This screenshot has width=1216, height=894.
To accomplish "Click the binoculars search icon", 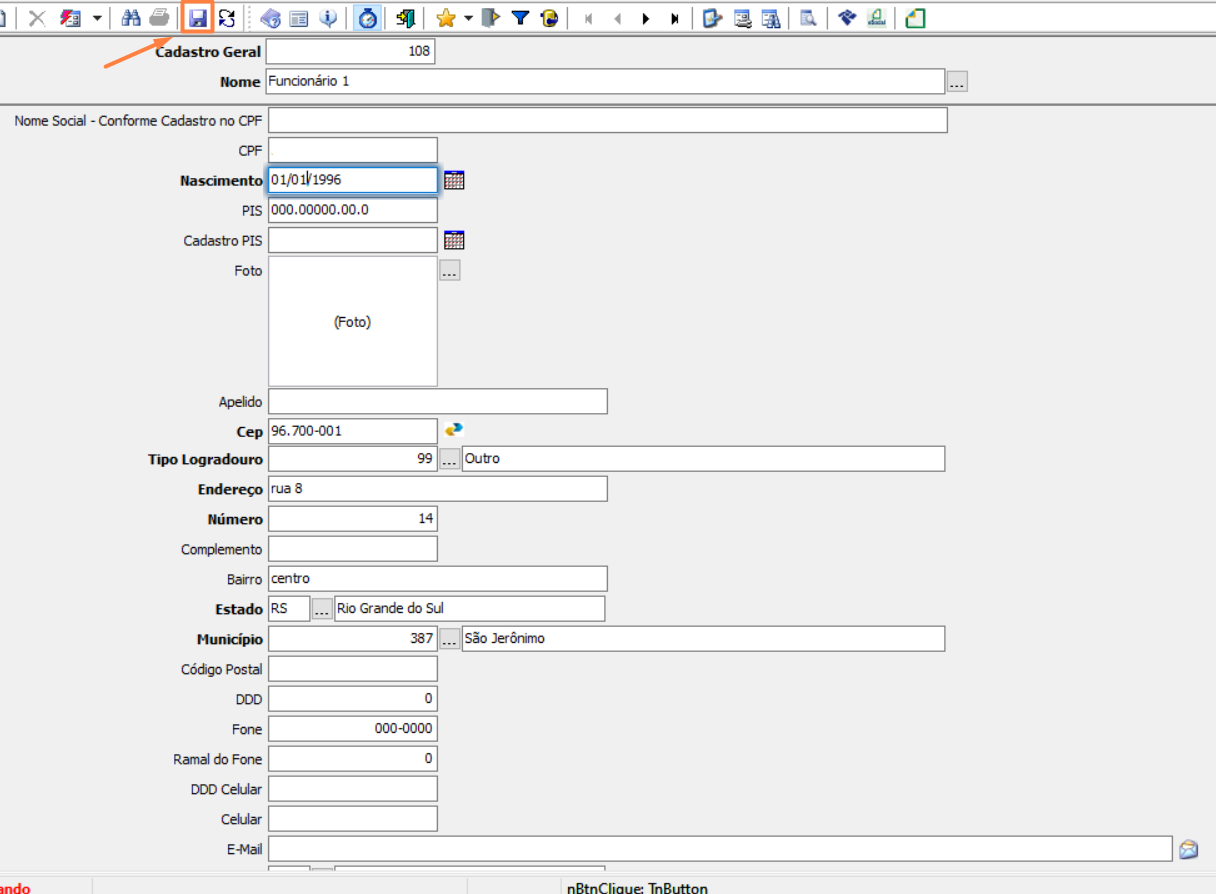I will [x=131, y=18].
